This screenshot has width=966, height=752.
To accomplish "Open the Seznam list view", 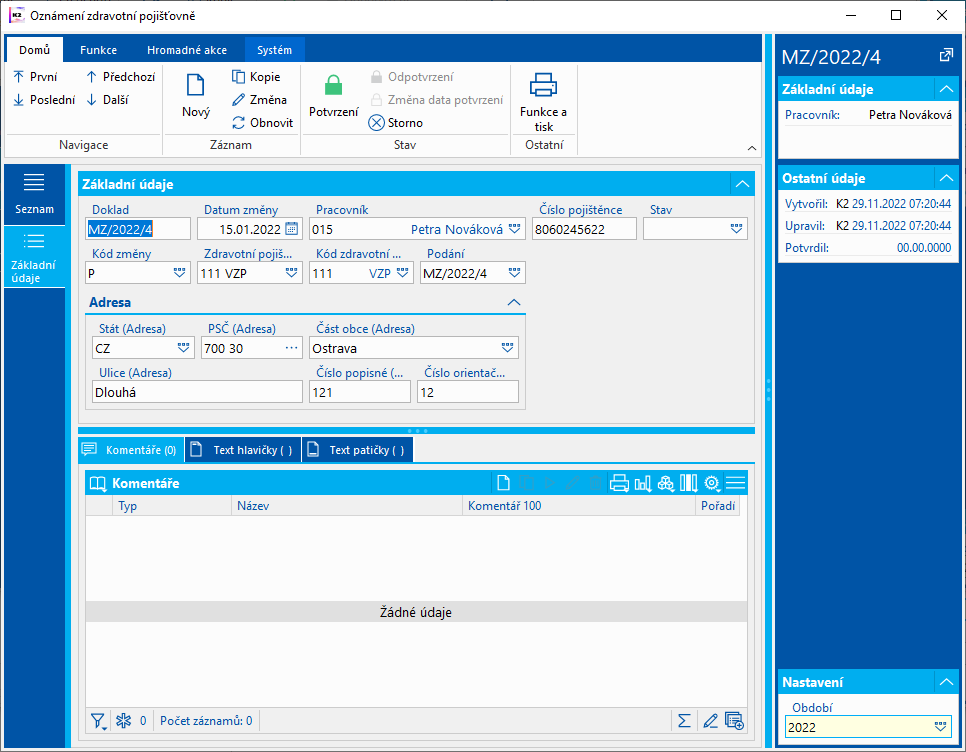I will (x=34, y=193).
